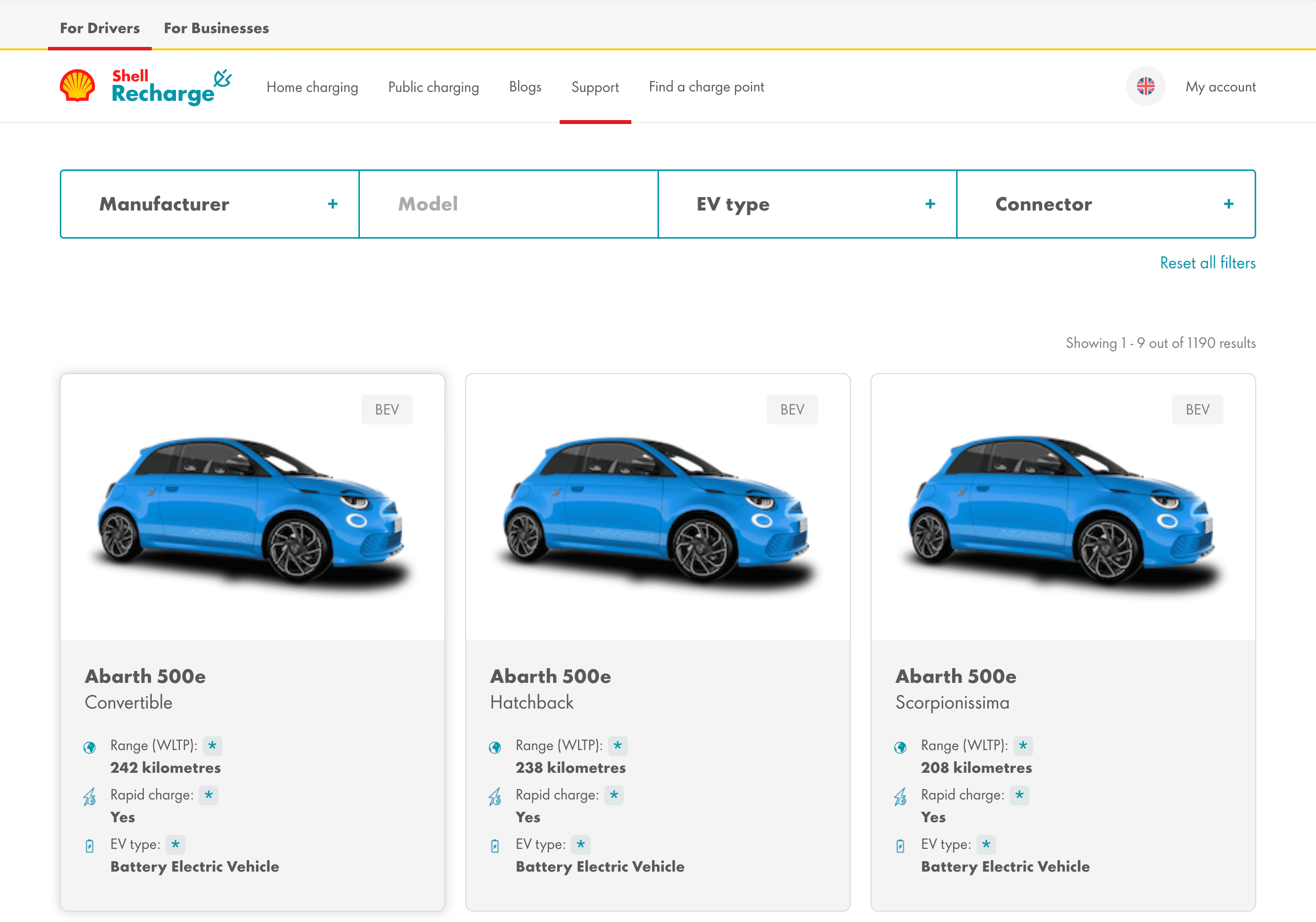This screenshot has height=922, width=1316.
Task: Go to the Blogs page
Action: (x=525, y=87)
